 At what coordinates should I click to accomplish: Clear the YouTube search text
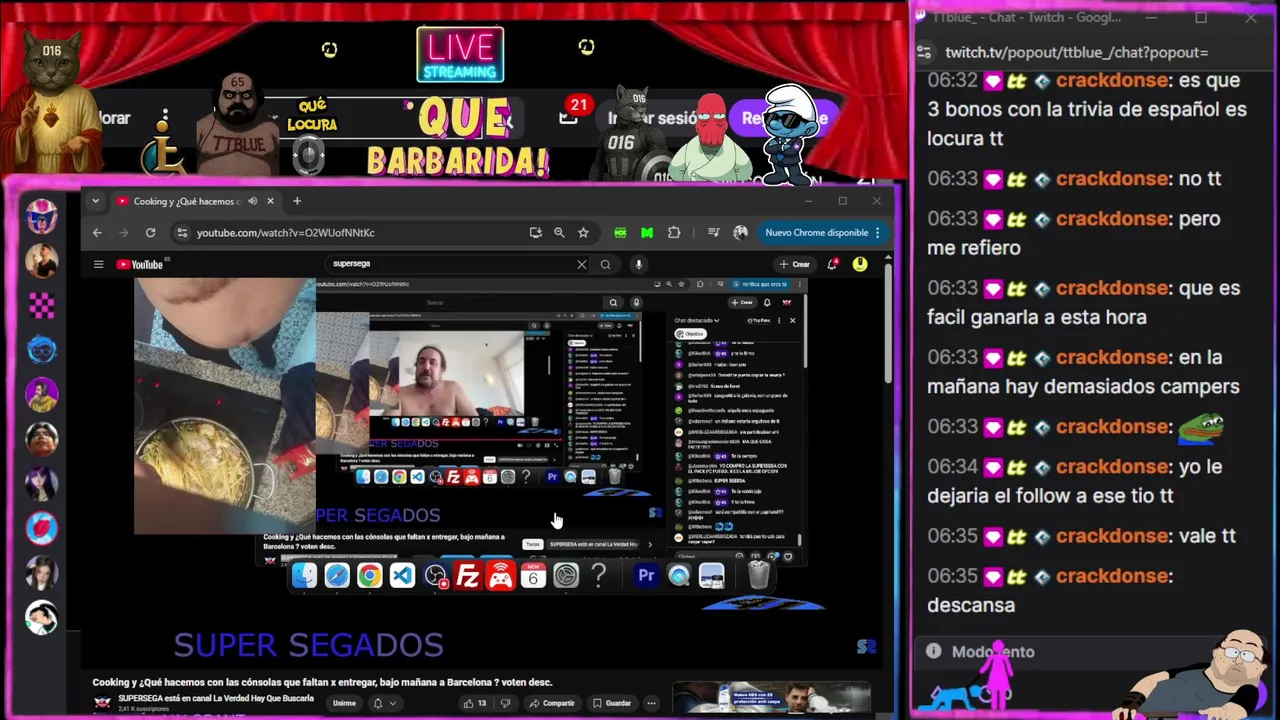581,264
